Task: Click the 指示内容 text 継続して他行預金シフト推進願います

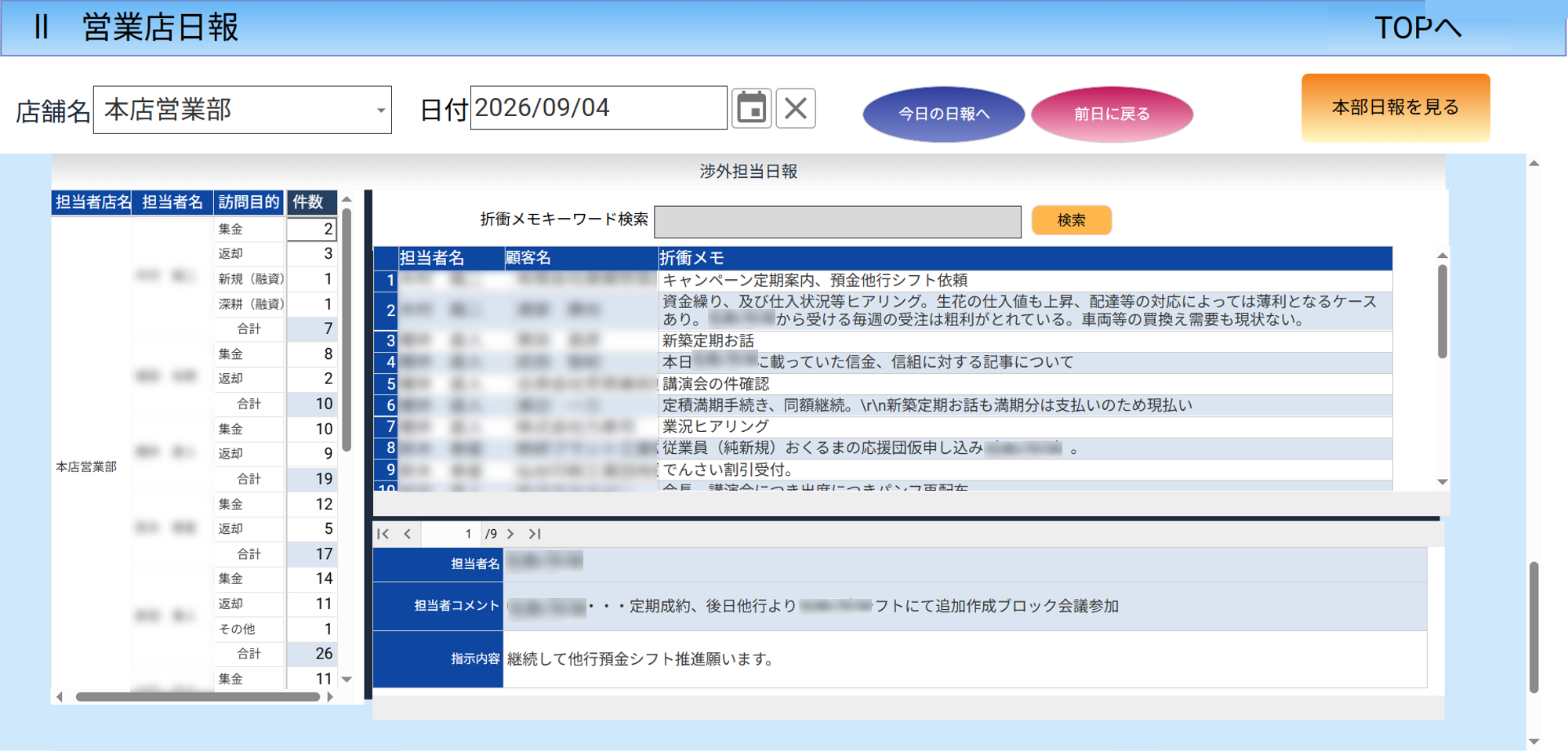Action: point(641,659)
